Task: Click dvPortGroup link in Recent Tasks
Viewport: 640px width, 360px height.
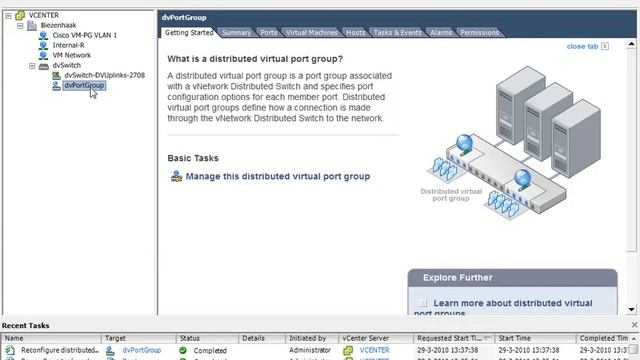Action: pos(142,350)
